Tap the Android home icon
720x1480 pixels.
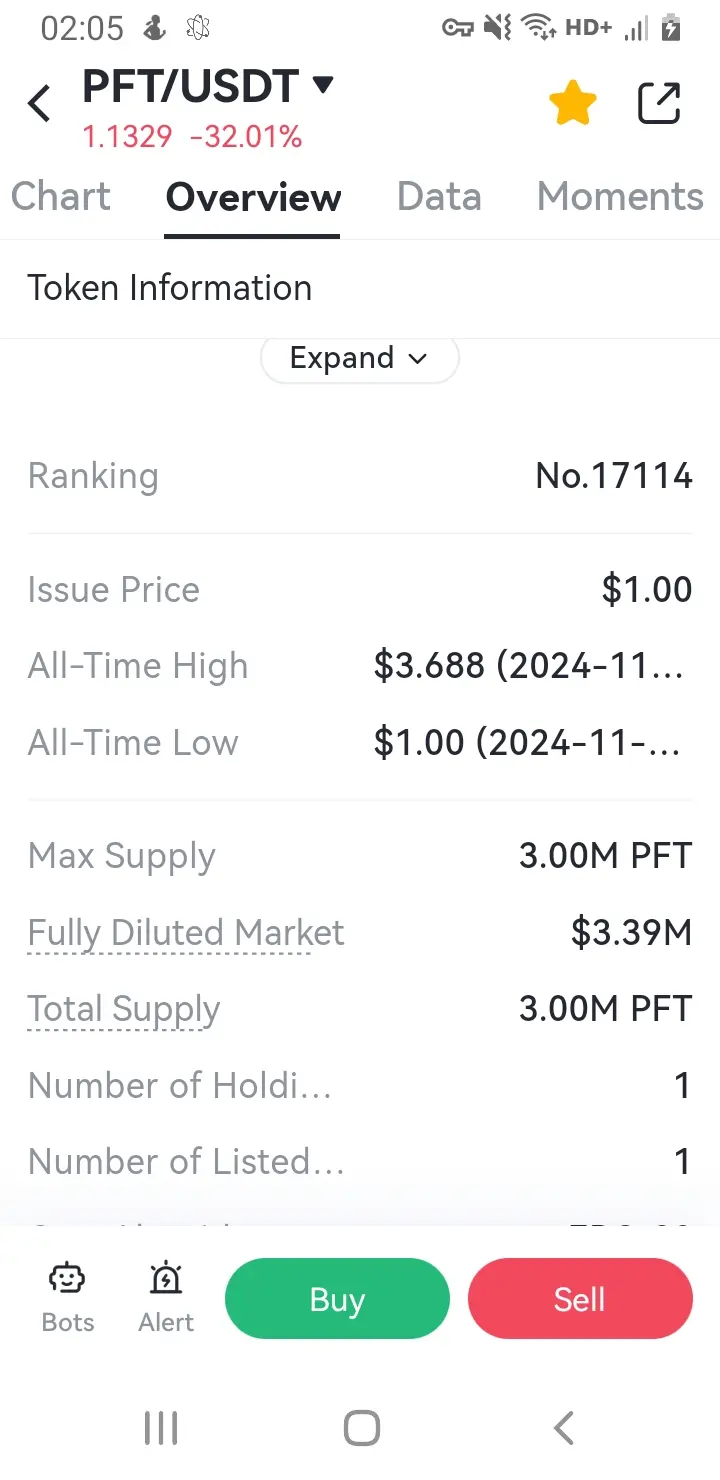pyautogui.click(x=361, y=1428)
